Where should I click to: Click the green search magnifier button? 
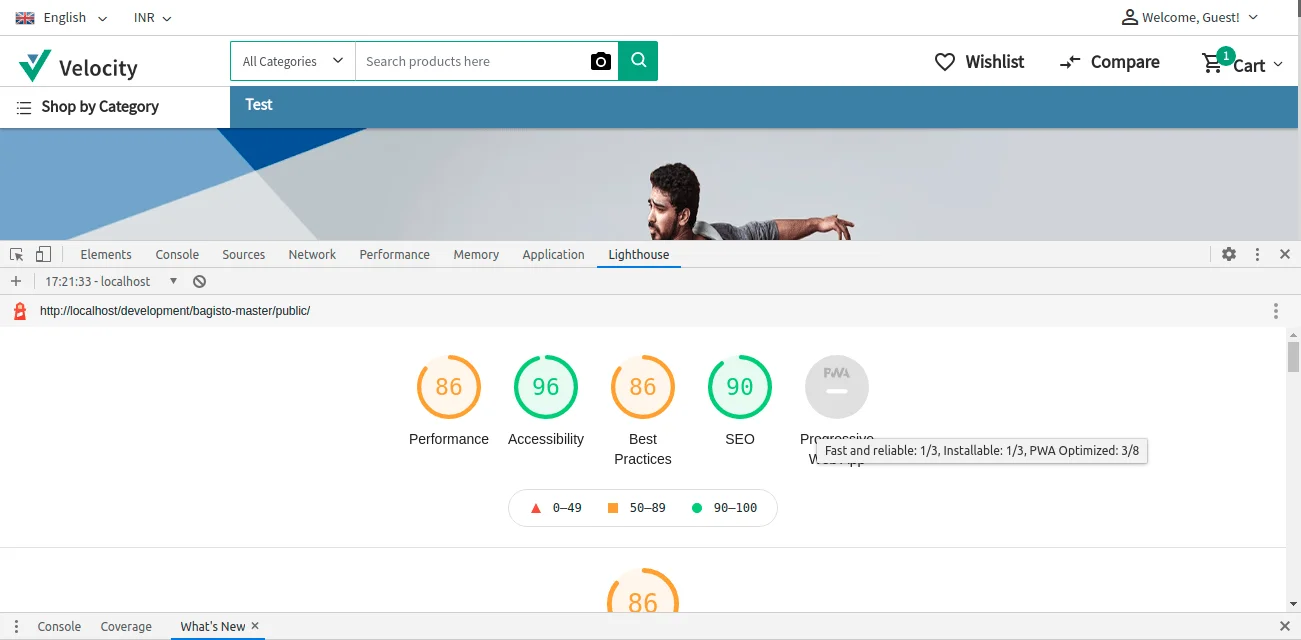point(638,61)
